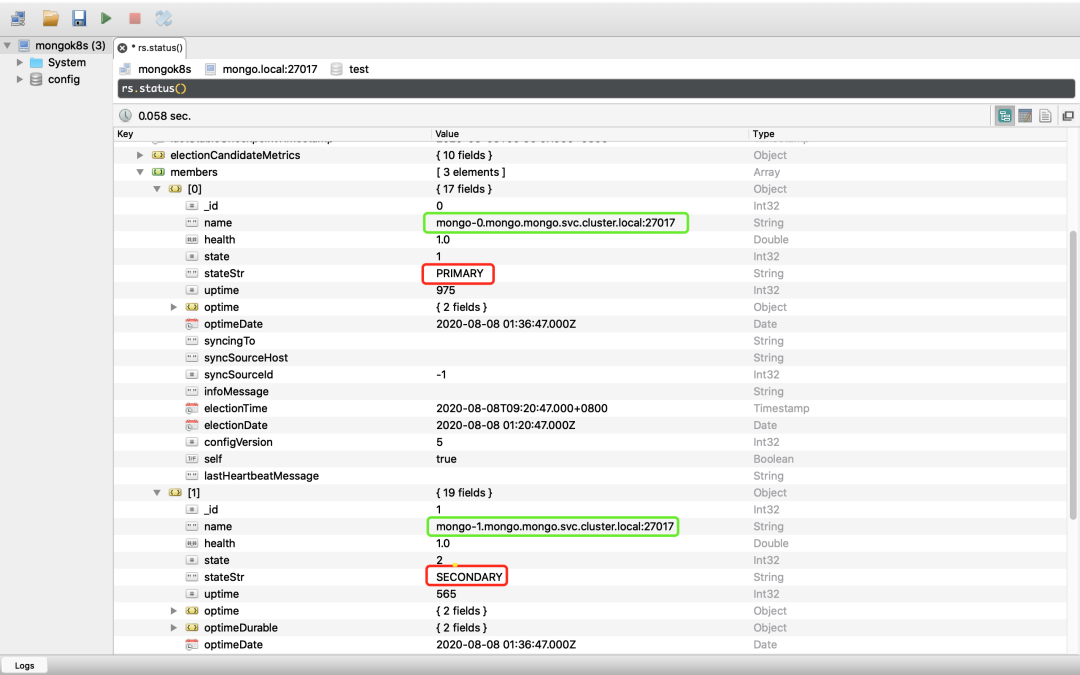
Task: Click the electionDate row
Action: pyautogui.click(x=590, y=425)
